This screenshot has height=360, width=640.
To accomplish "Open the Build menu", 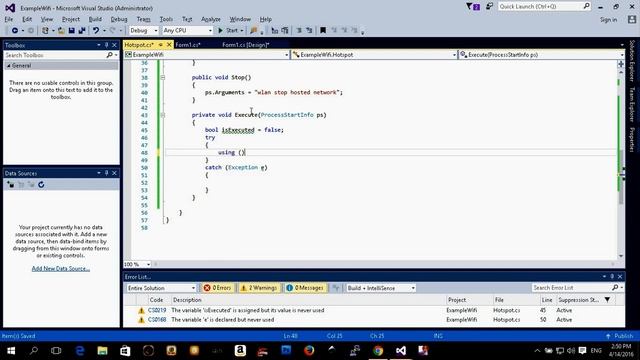I will [x=95, y=19].
